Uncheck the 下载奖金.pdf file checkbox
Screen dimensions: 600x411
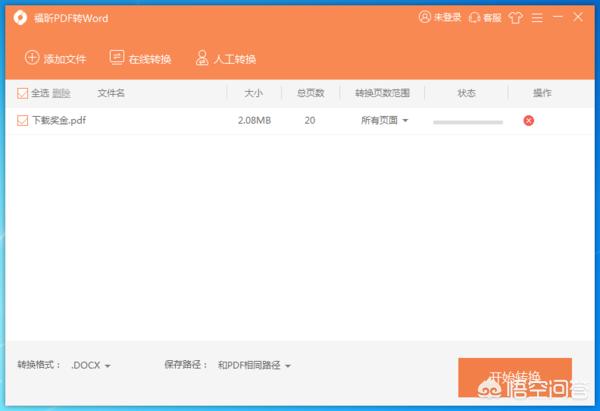pyautogui.click(x=23, y=120)
